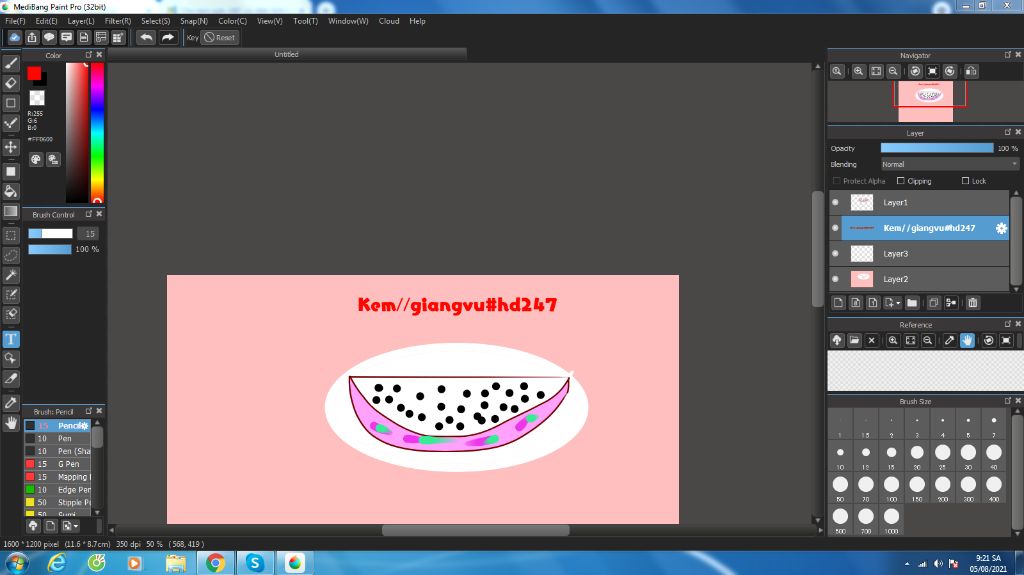Enable the layer Lock checkbox
The width and height of the screenshot is (1024, 575).
965,181
